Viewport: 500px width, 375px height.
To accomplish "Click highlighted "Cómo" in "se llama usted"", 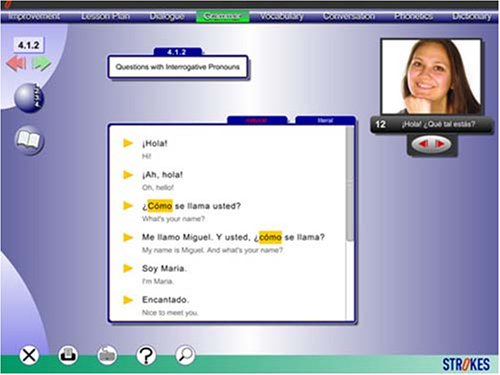I will [160, 206].
